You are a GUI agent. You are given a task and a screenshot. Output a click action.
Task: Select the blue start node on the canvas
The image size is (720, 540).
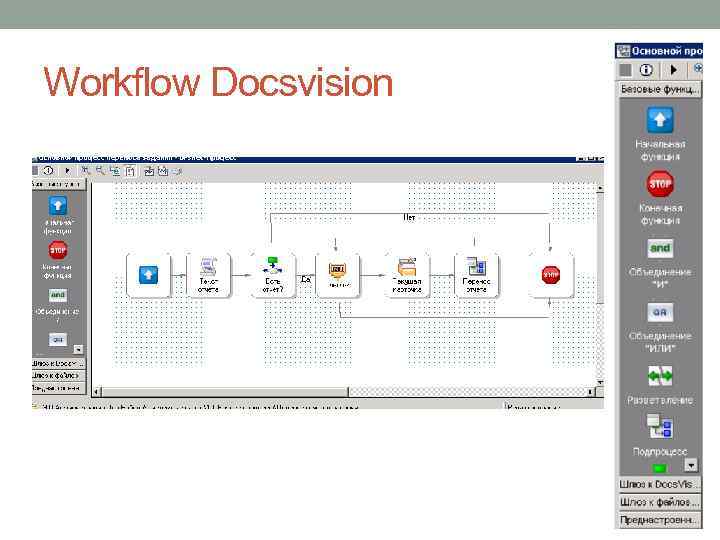point(148,275)
